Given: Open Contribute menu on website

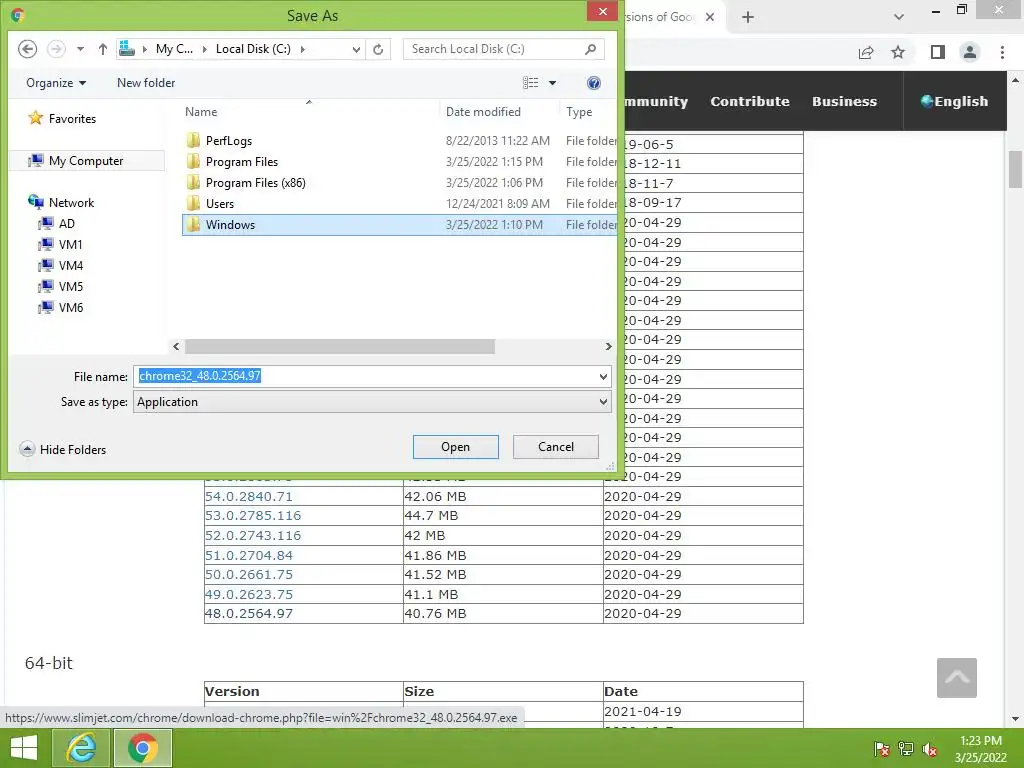Looking at the screenshot, I should pos(750,101).
